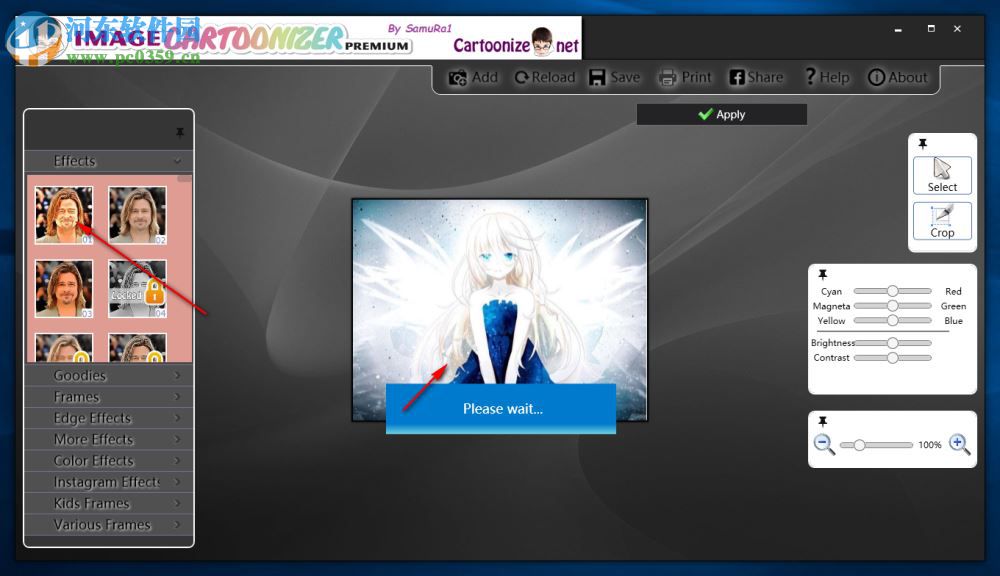Image resolution: width=1000 pixels, height=576 pixels.
Task: Click the Reload arrow icon
Action: (522, 78)
